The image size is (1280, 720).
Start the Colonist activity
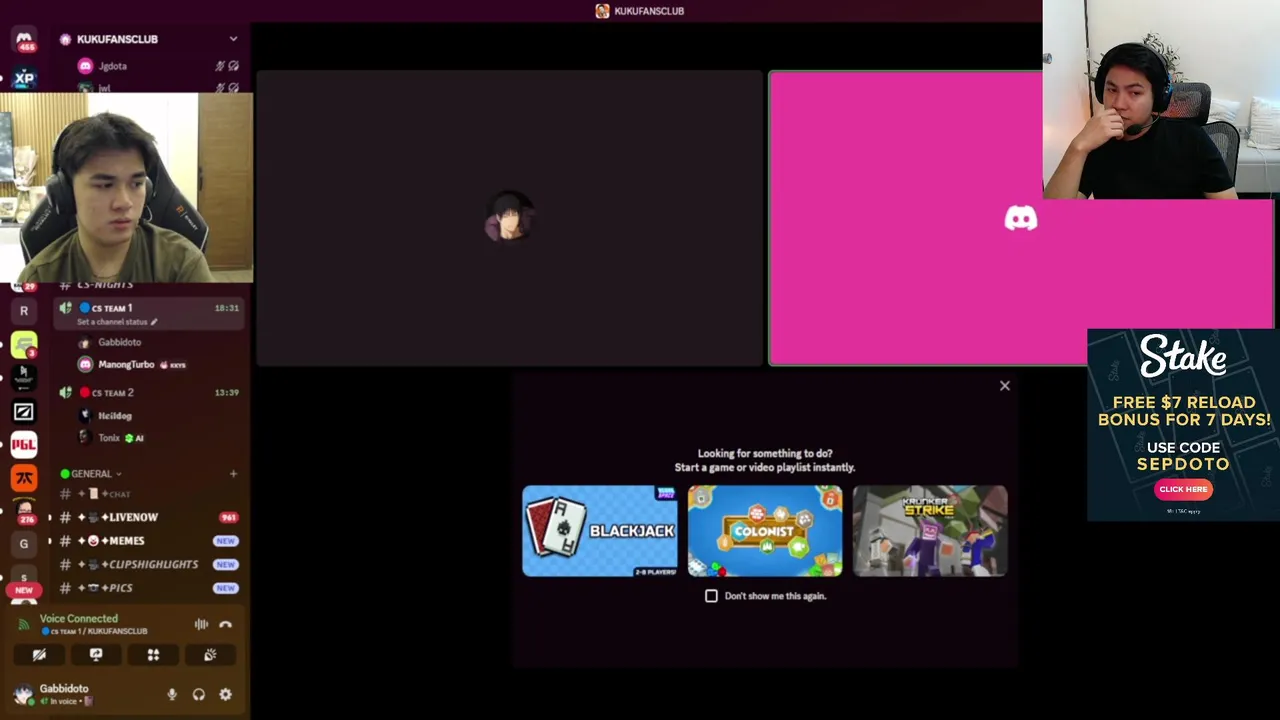click(x=765, y=531)
